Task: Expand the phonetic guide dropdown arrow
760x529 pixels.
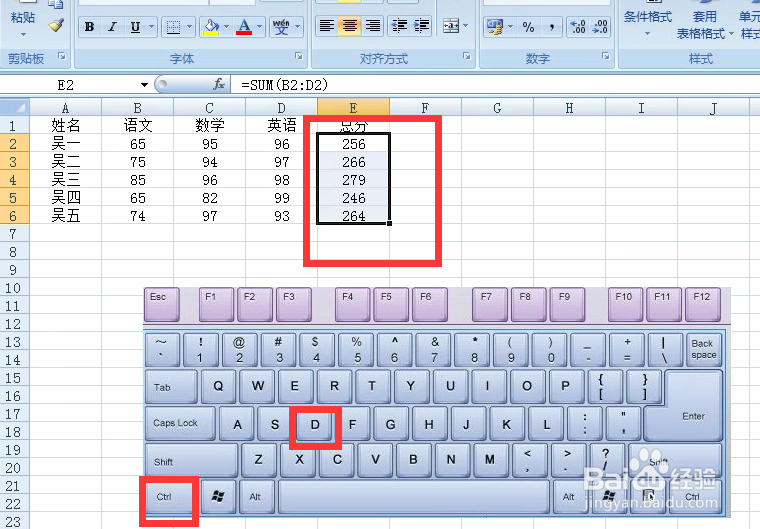Action: tap(298, 27)
